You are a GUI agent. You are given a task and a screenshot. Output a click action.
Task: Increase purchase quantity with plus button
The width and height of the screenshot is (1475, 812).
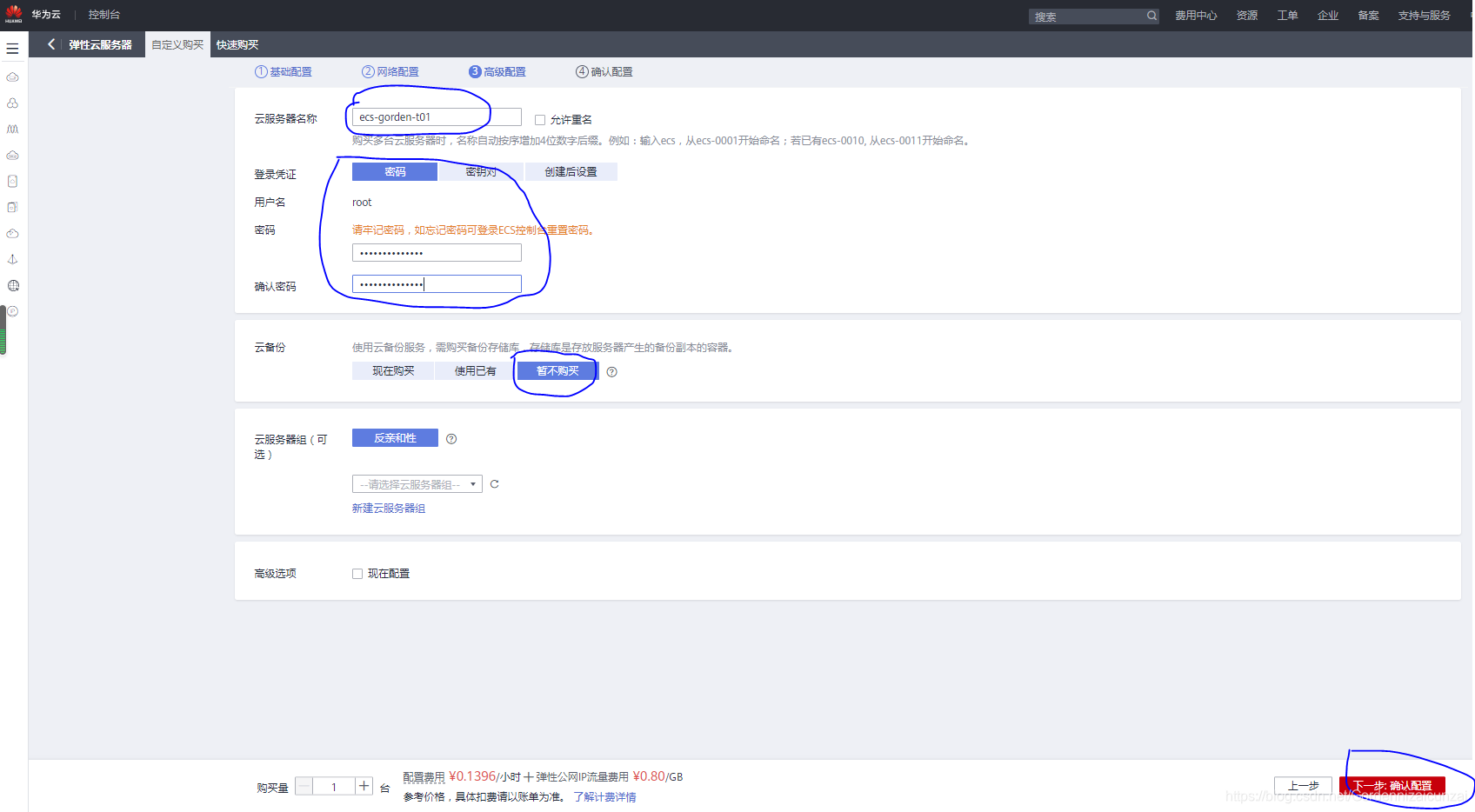click(x=364, y=786)
